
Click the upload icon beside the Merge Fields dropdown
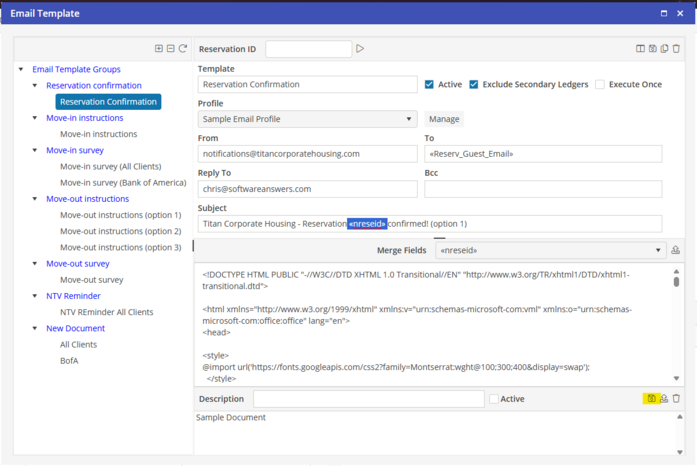[675, 251]
